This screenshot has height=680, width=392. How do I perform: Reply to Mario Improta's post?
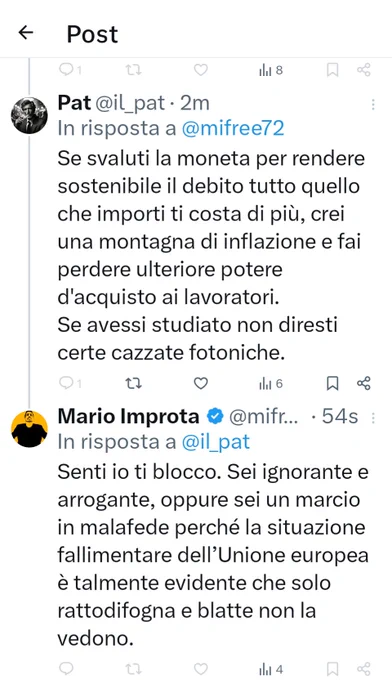tap(66, 668)
